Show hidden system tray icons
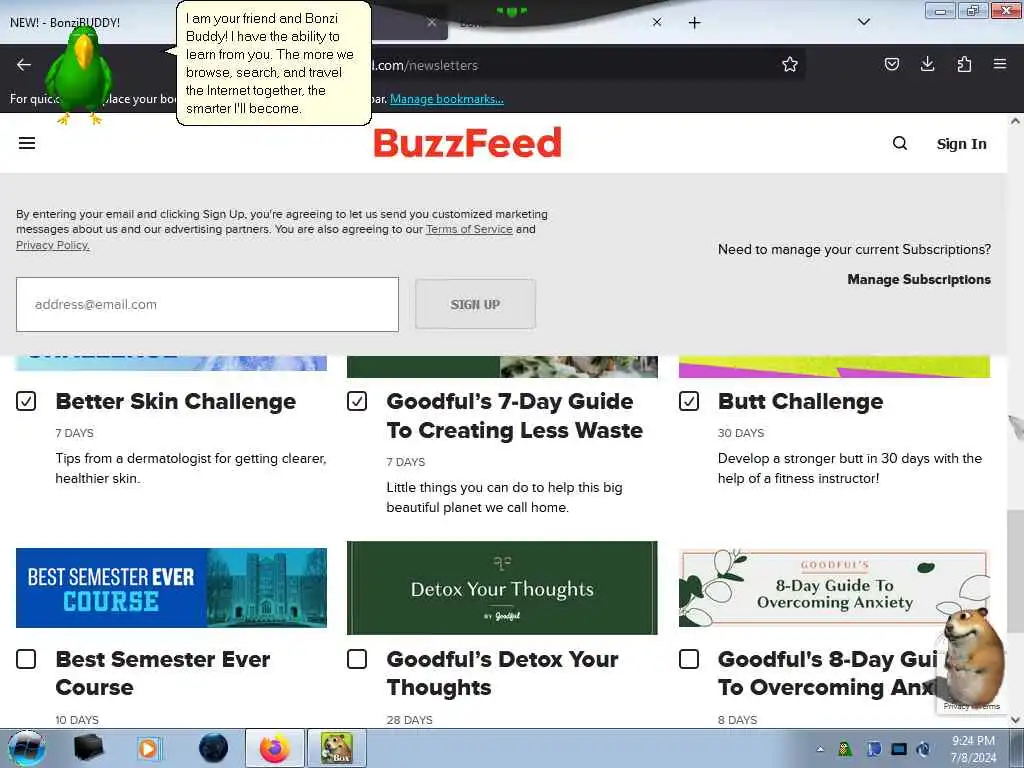The image size is (1024, 768). [820, 749]
